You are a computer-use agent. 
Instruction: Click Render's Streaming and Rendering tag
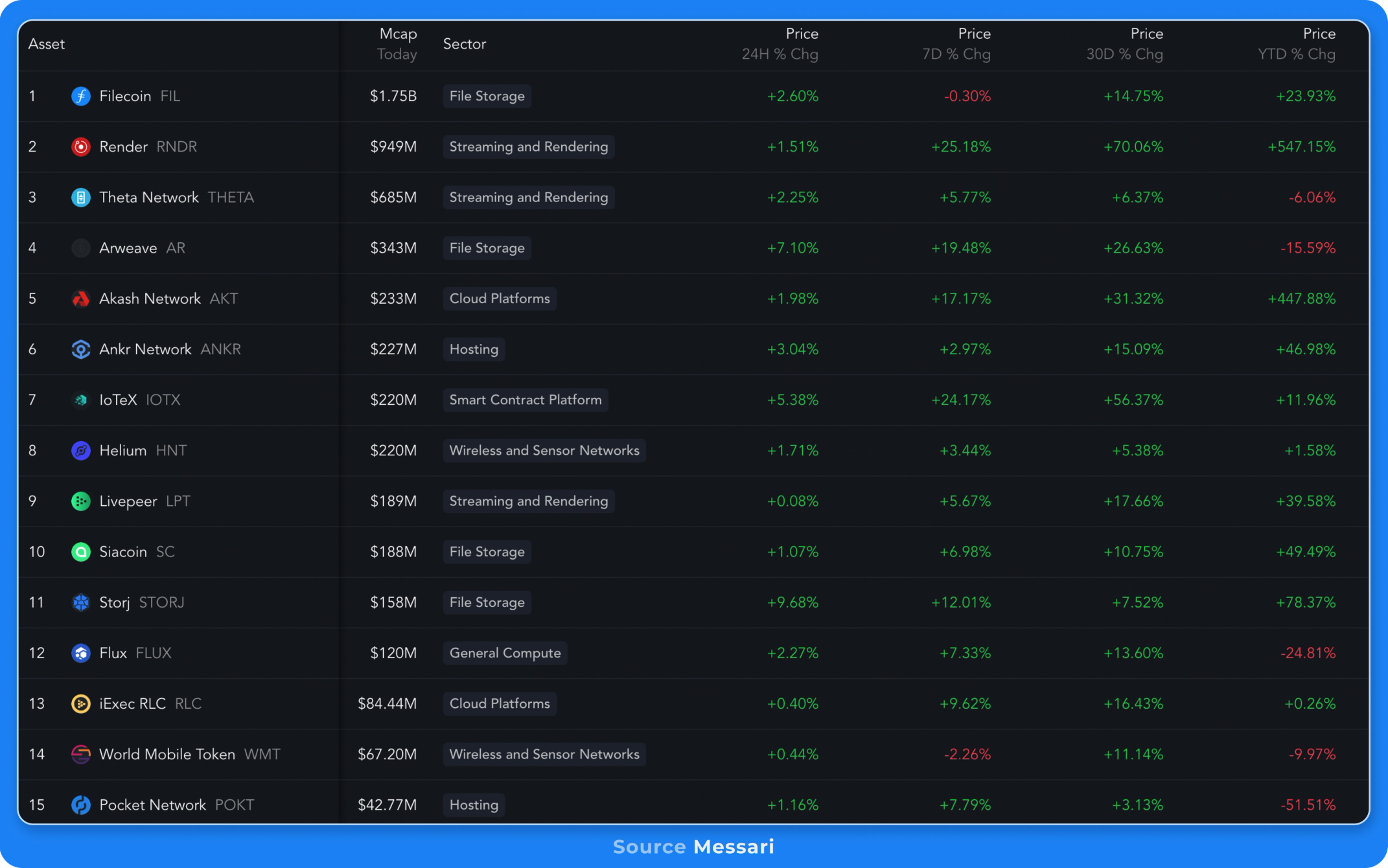click(x=529, y=147)
